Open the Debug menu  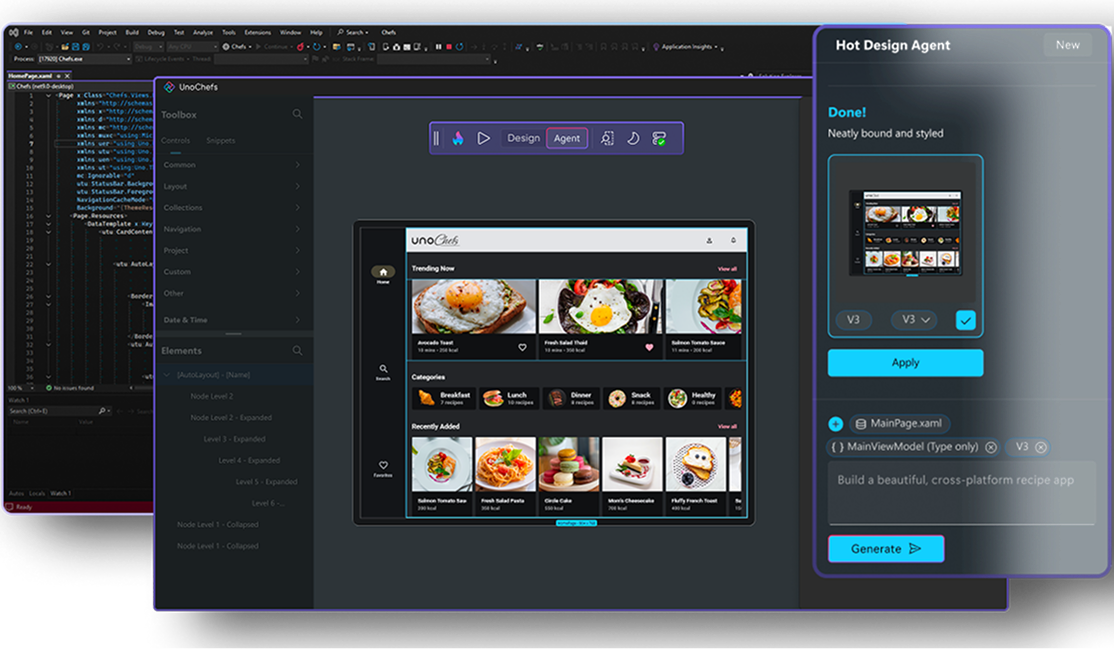point(156,32)
